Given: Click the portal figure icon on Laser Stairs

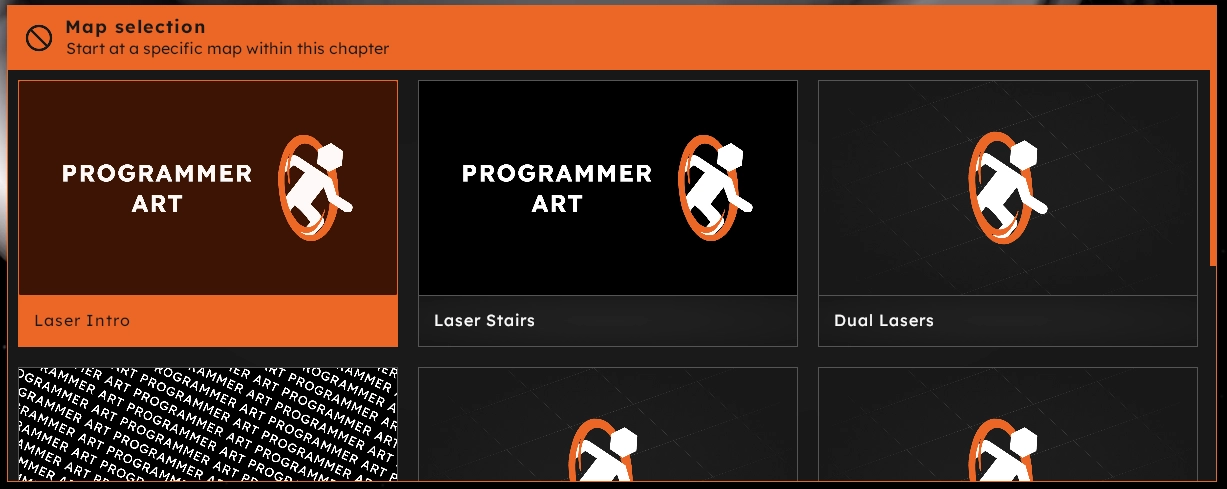Looking at the screenshot, I should pyautogui.click(x=715, y=188).
